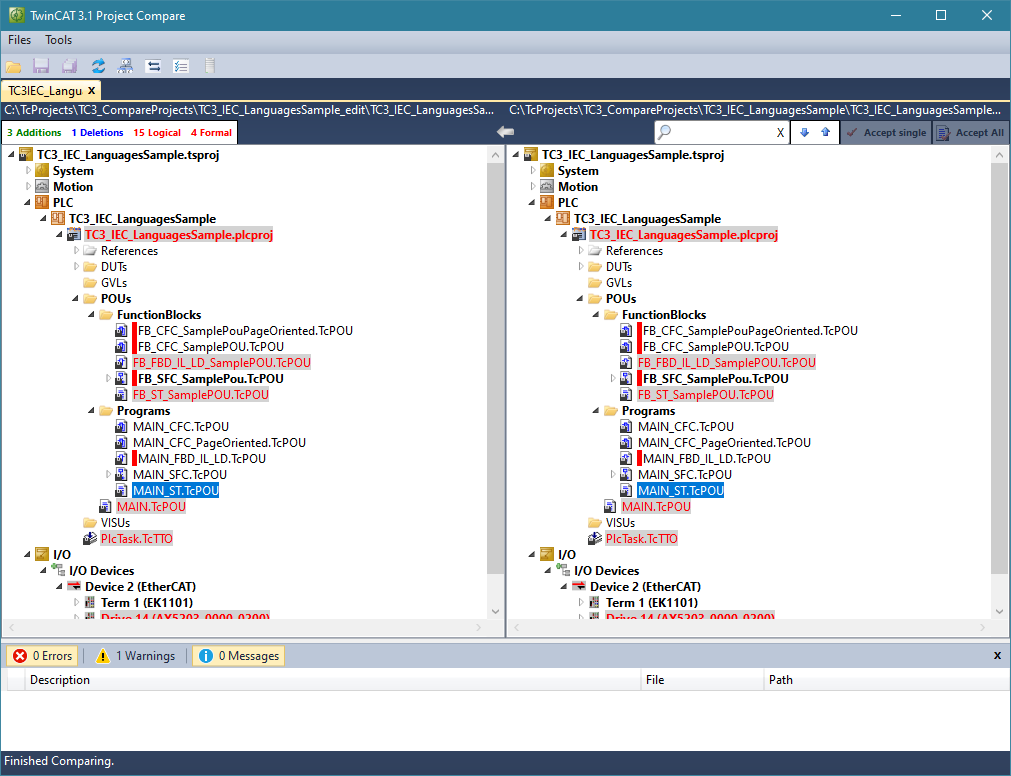Collapse the POUs folder in left tree
The image size is (1011, 776).
coord(75,298)
